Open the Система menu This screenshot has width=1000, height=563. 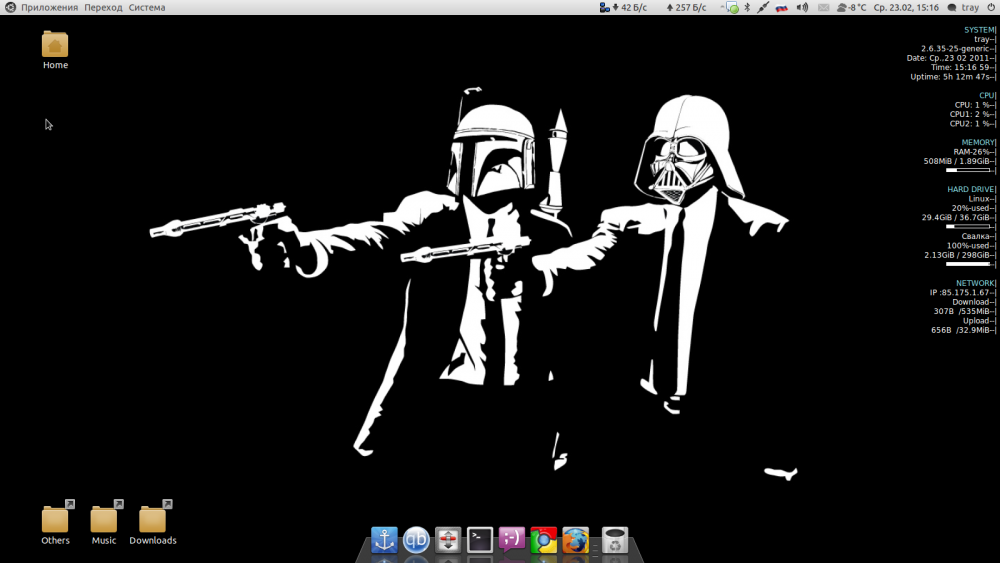pos(147,8)
